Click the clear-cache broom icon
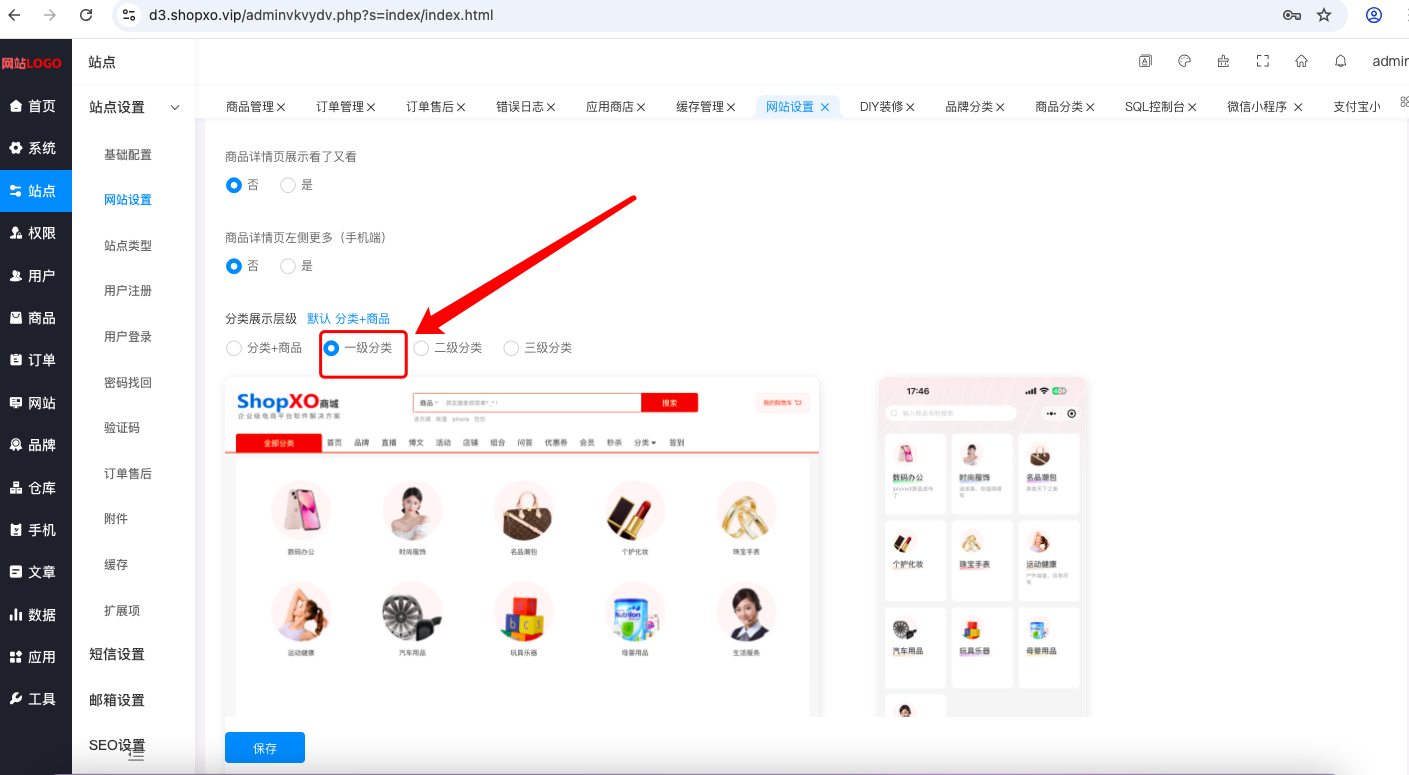The width and height of the screenshot is (1409, 775). pyautogui.click(x=1223, y=61)
